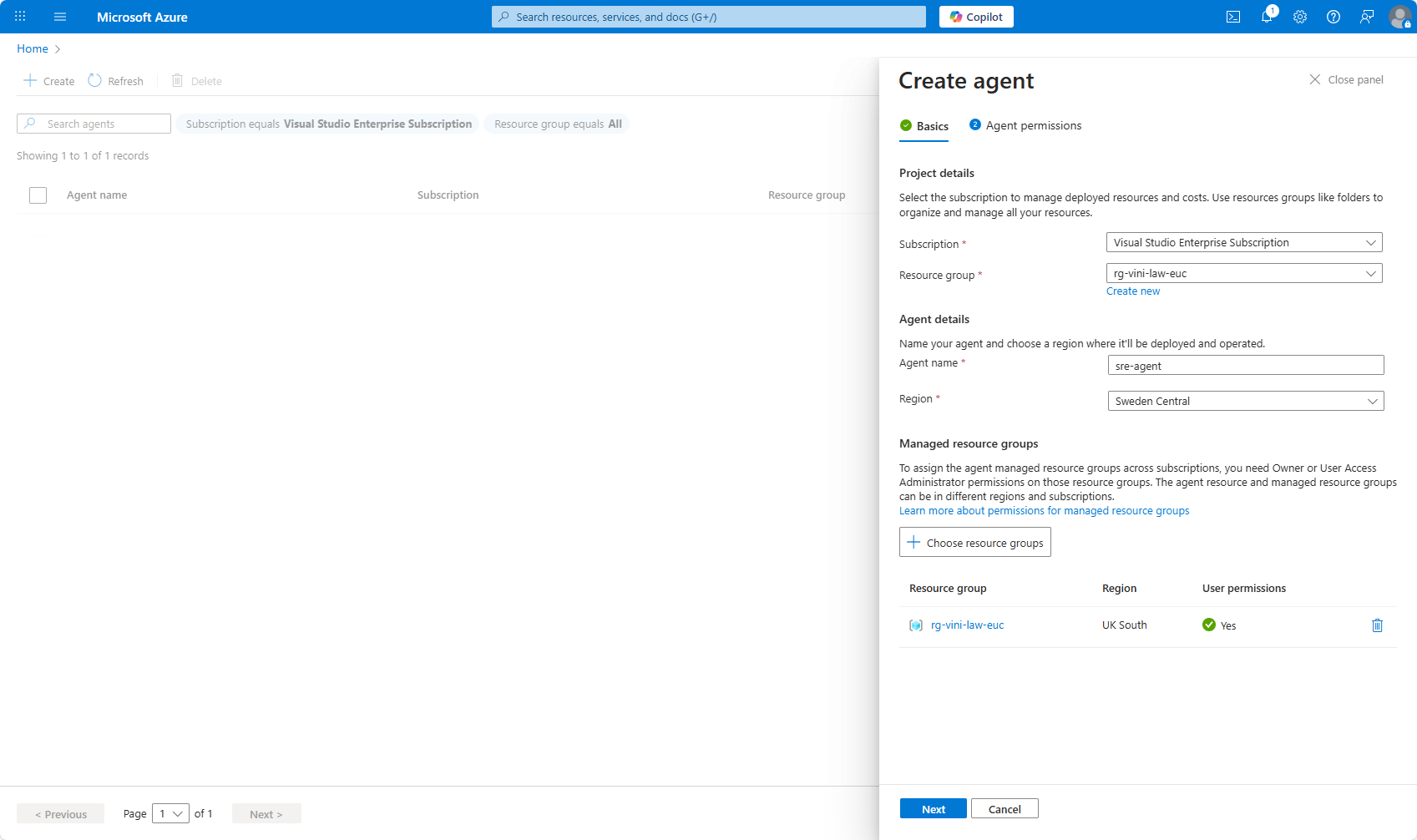Expand the Resource group dropdown
The width and height of the screenshot is (1417, 840).
[1243, 274]
